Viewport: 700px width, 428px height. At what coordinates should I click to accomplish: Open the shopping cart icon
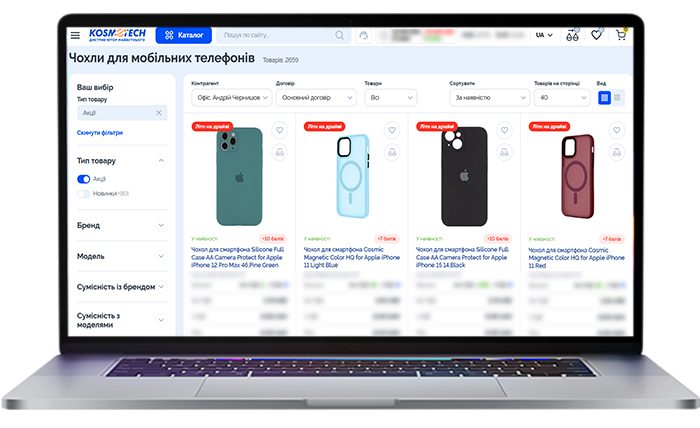click(x=621, y=35)
